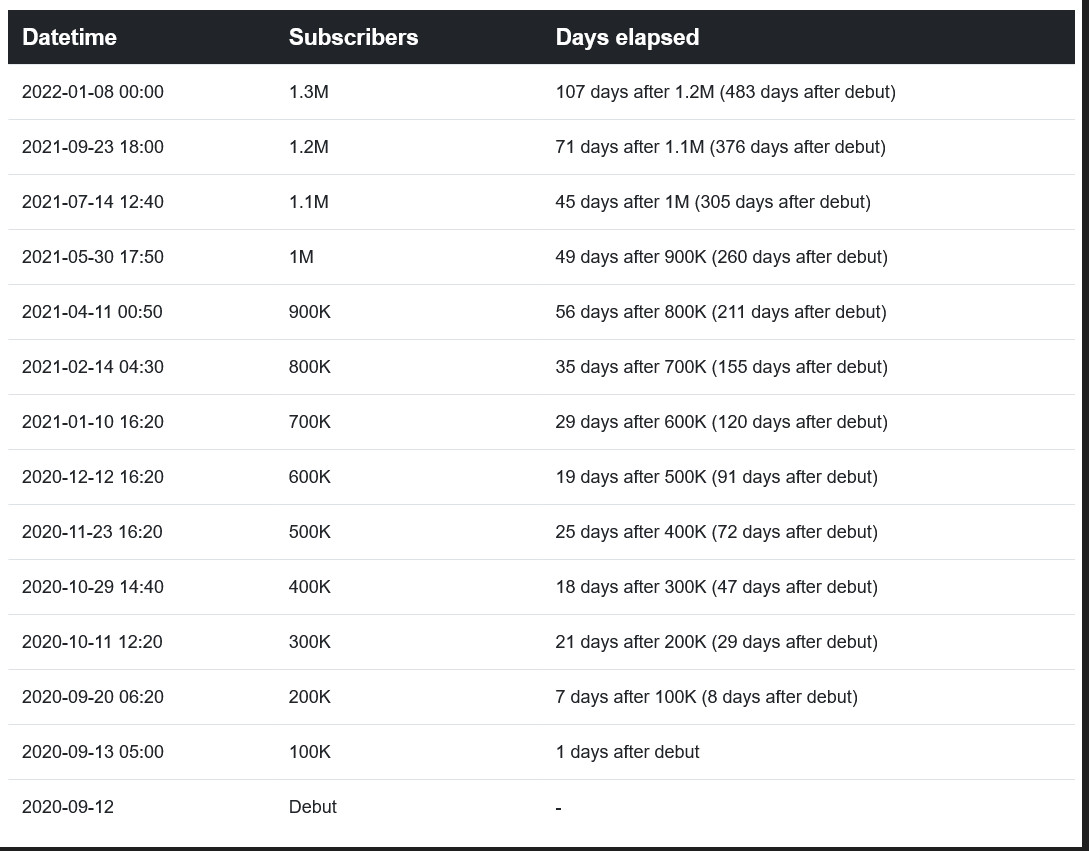Click the Debut cell in Subscribers column
The width and height of the screenshot is (1089, 851).
point(312,807)
